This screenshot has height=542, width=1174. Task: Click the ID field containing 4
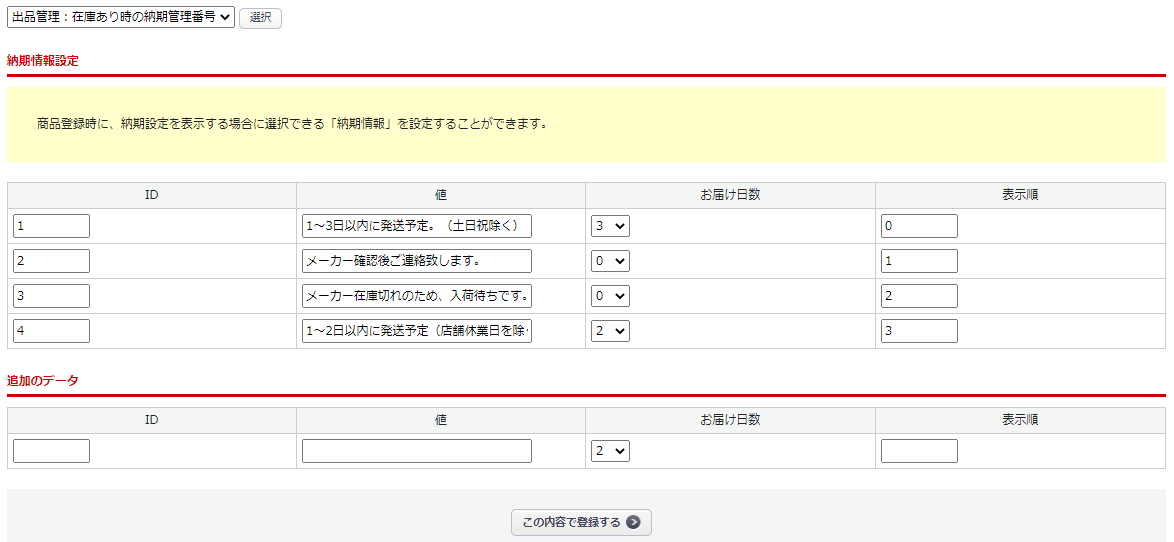[52, 331]
